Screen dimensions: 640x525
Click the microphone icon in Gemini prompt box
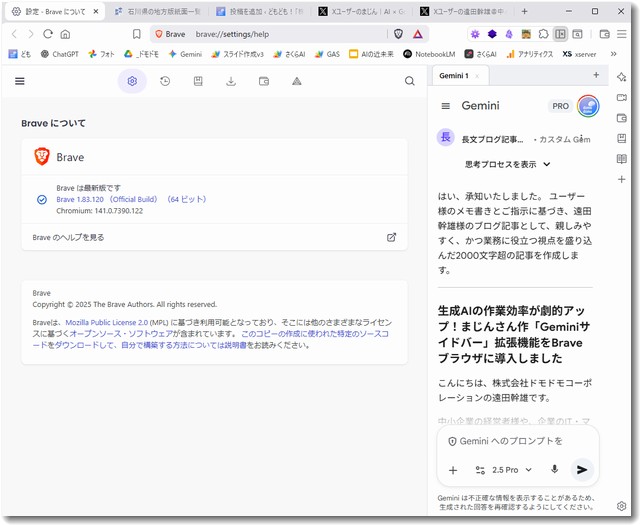pyautogui.click(x=554, y=469)
